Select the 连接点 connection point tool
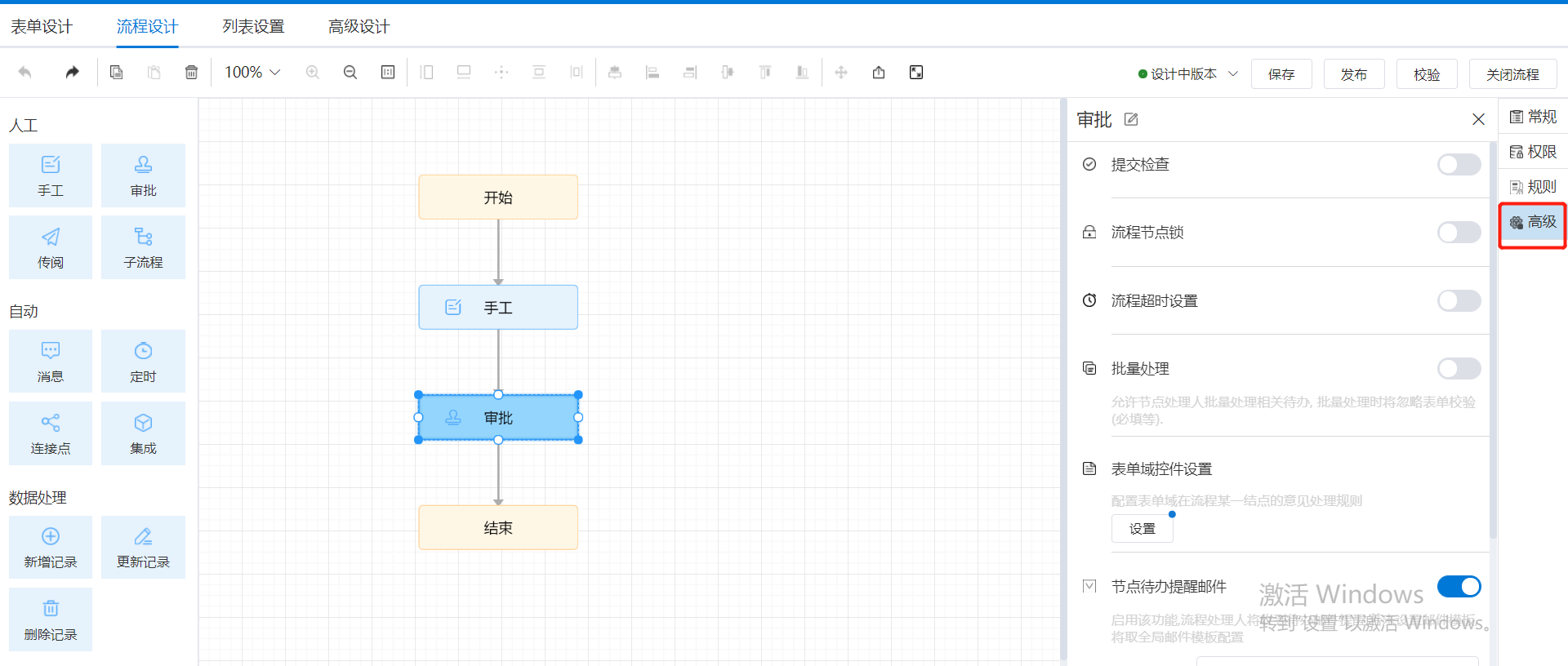1568x666 pixels. (51, 433)
